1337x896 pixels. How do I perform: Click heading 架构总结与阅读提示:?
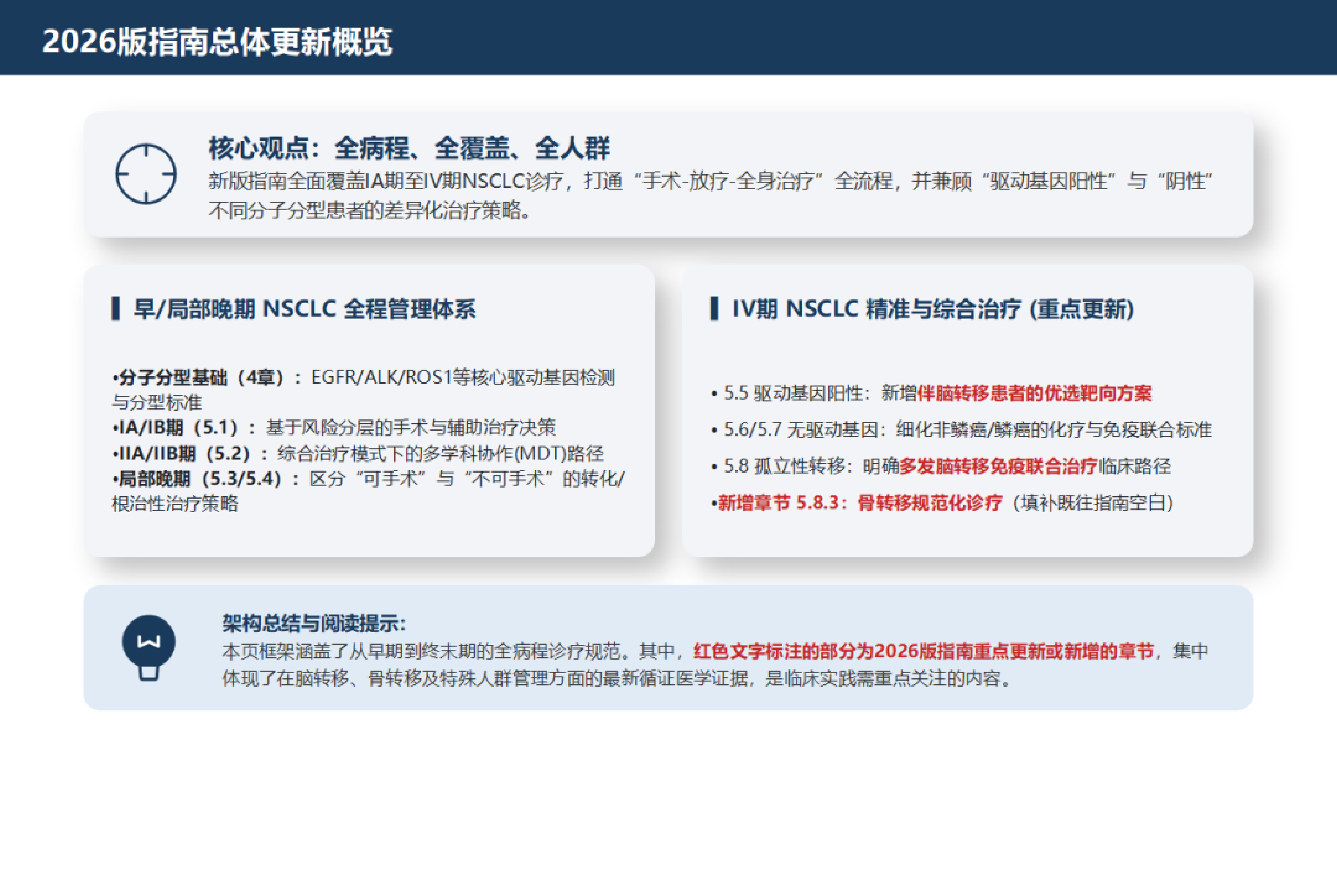pyautogui.click(x=314, y=623)
